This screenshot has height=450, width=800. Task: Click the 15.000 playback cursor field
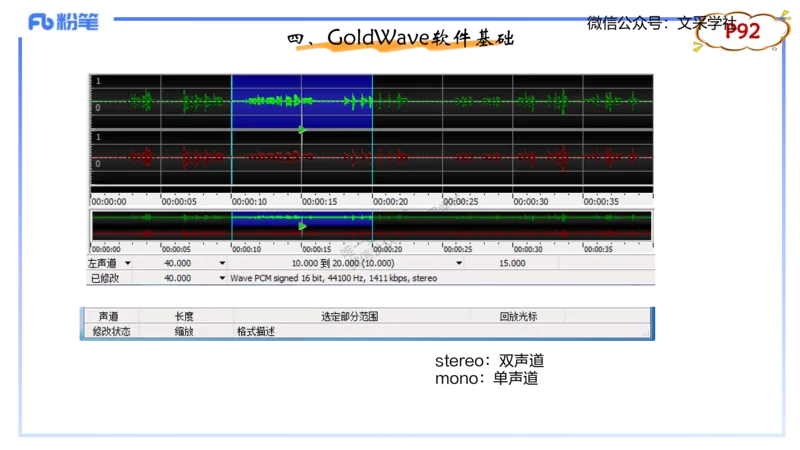point(511,263)
